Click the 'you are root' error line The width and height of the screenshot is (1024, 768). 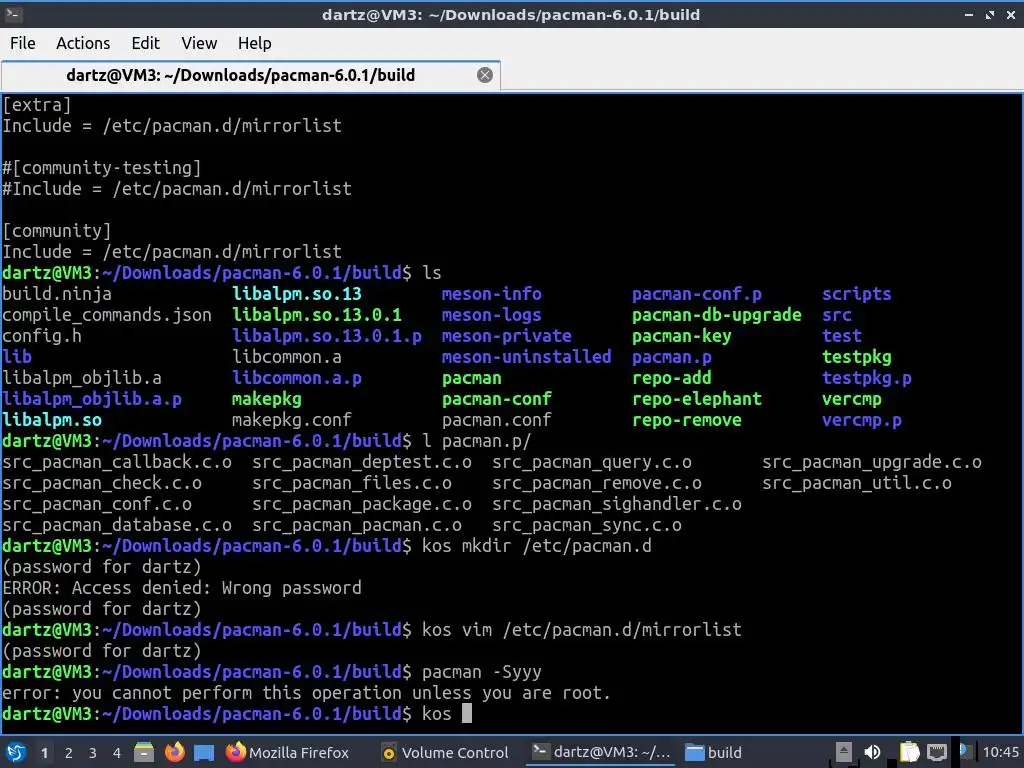[306, 693]
